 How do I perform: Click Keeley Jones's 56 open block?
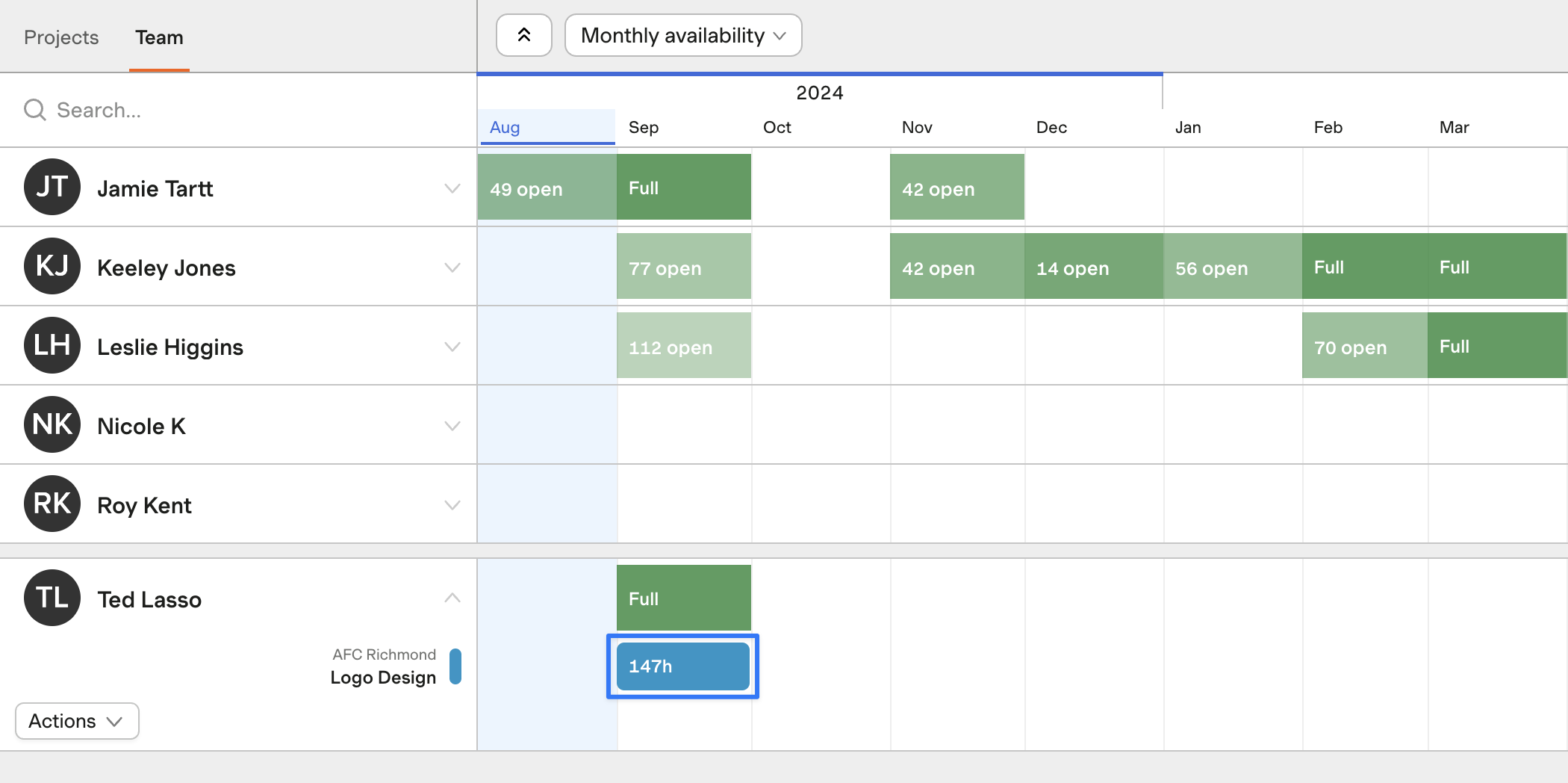1233,266
